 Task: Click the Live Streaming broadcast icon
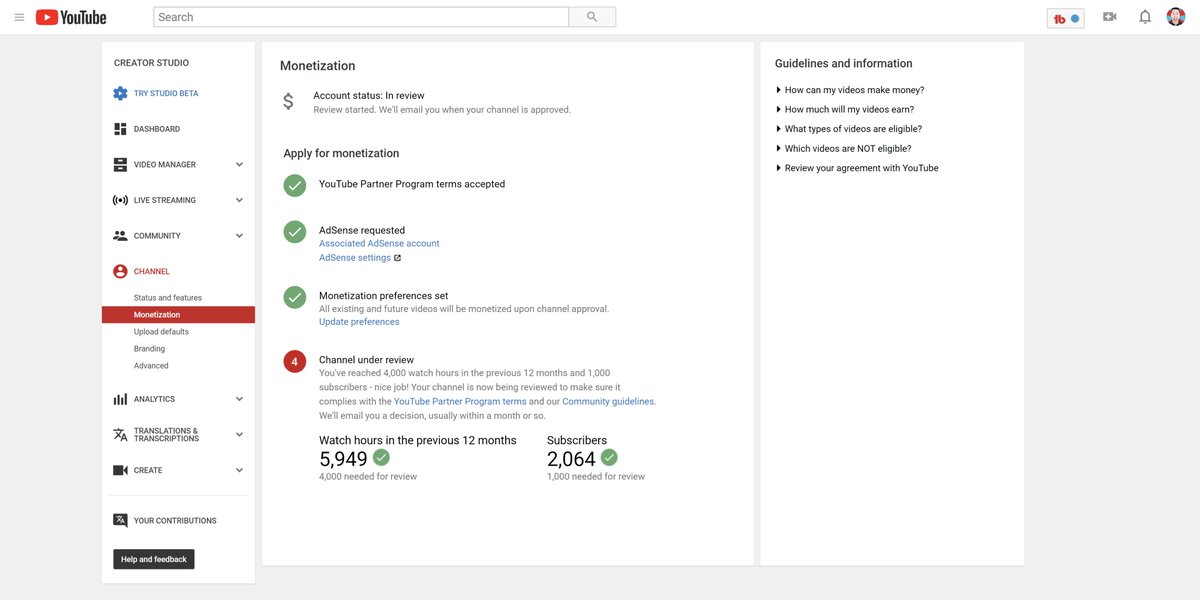point(120,200)
